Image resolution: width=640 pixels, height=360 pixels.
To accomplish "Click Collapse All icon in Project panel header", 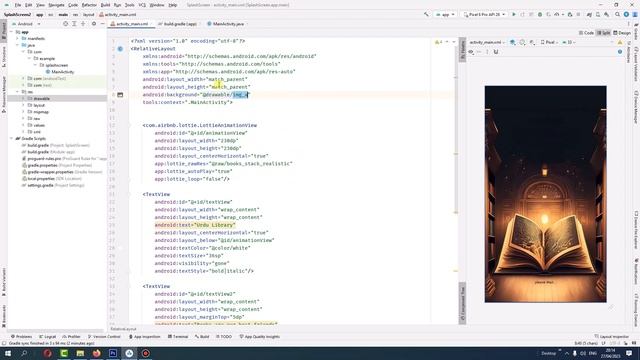I will click(83, 24).
